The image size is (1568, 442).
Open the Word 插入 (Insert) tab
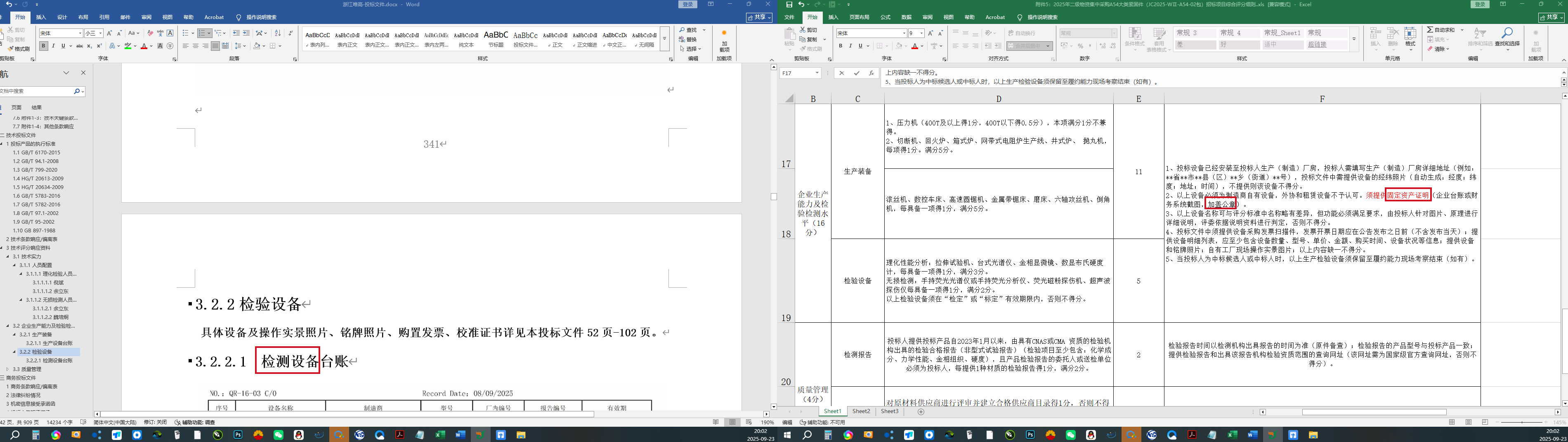coord(41,17)
